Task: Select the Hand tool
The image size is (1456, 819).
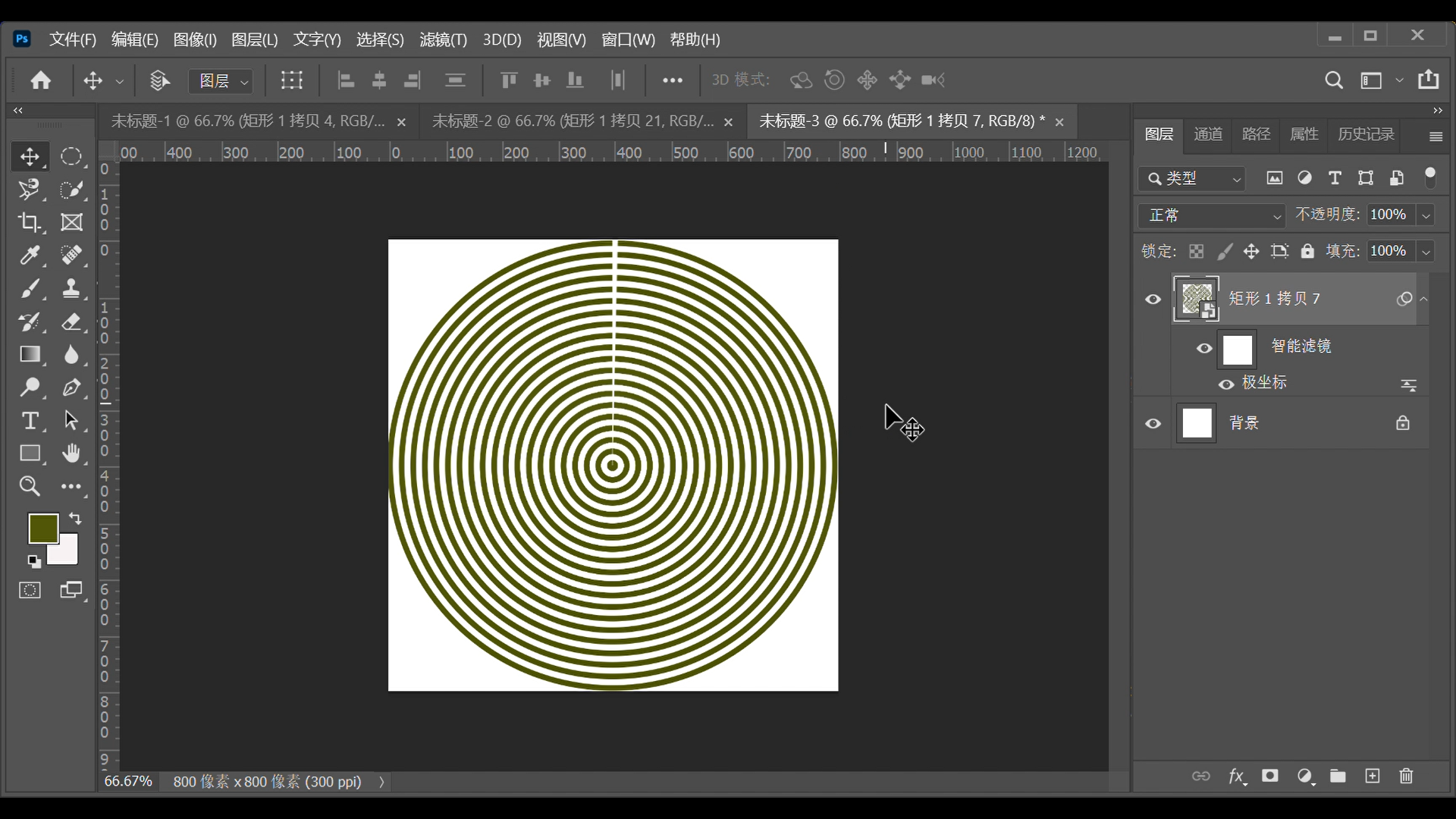Action: coord(71,453)
